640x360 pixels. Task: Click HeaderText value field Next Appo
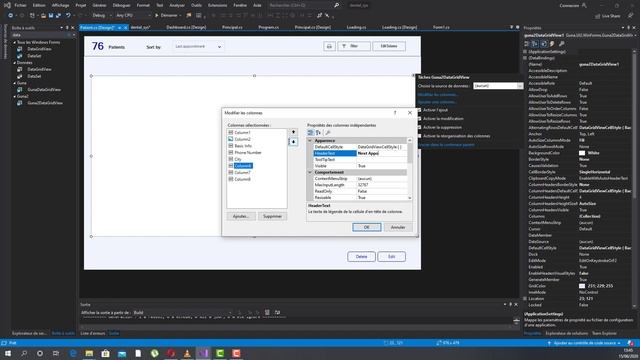coord(381,153)
